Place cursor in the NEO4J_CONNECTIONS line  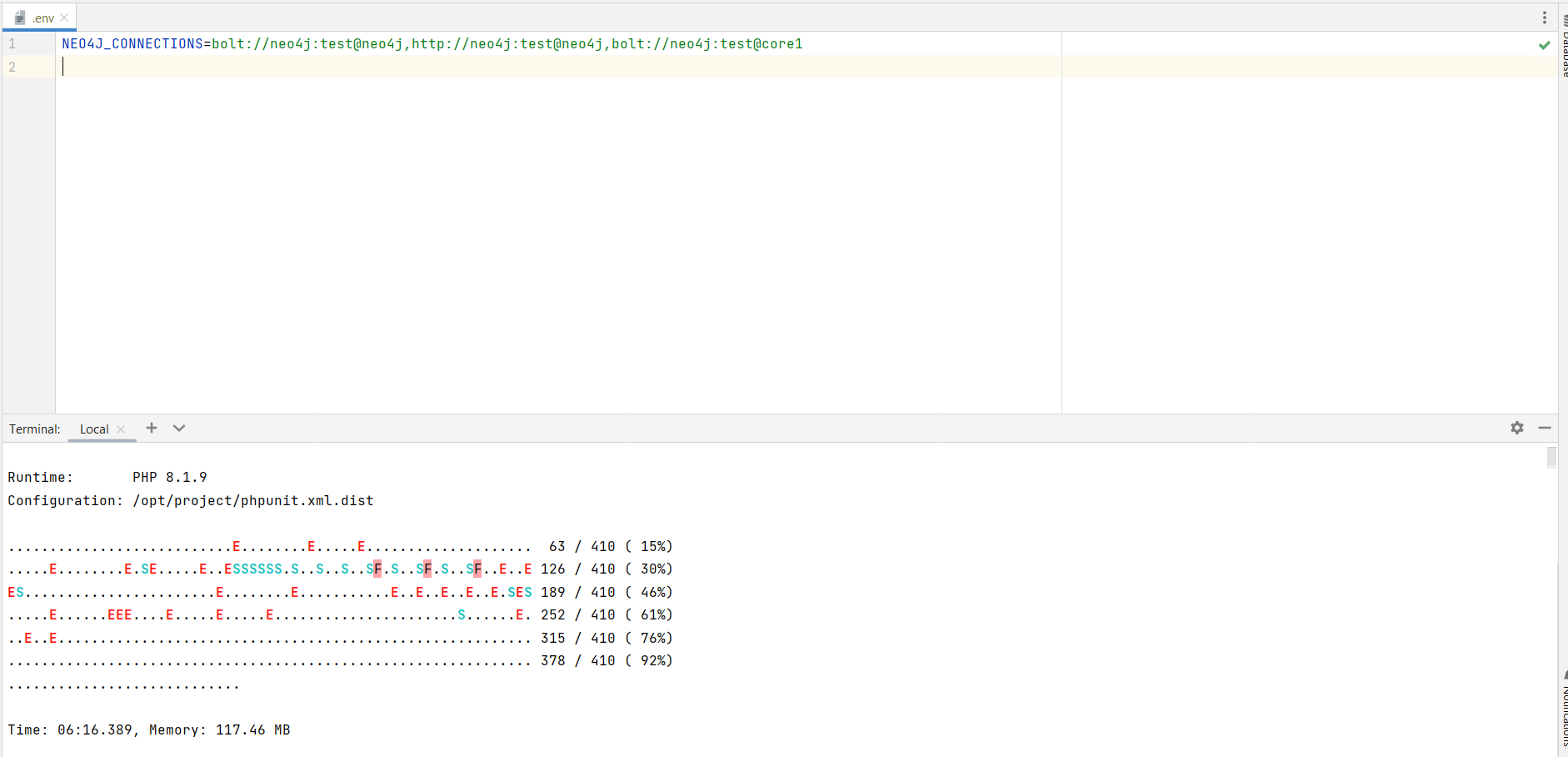[417, 43]
